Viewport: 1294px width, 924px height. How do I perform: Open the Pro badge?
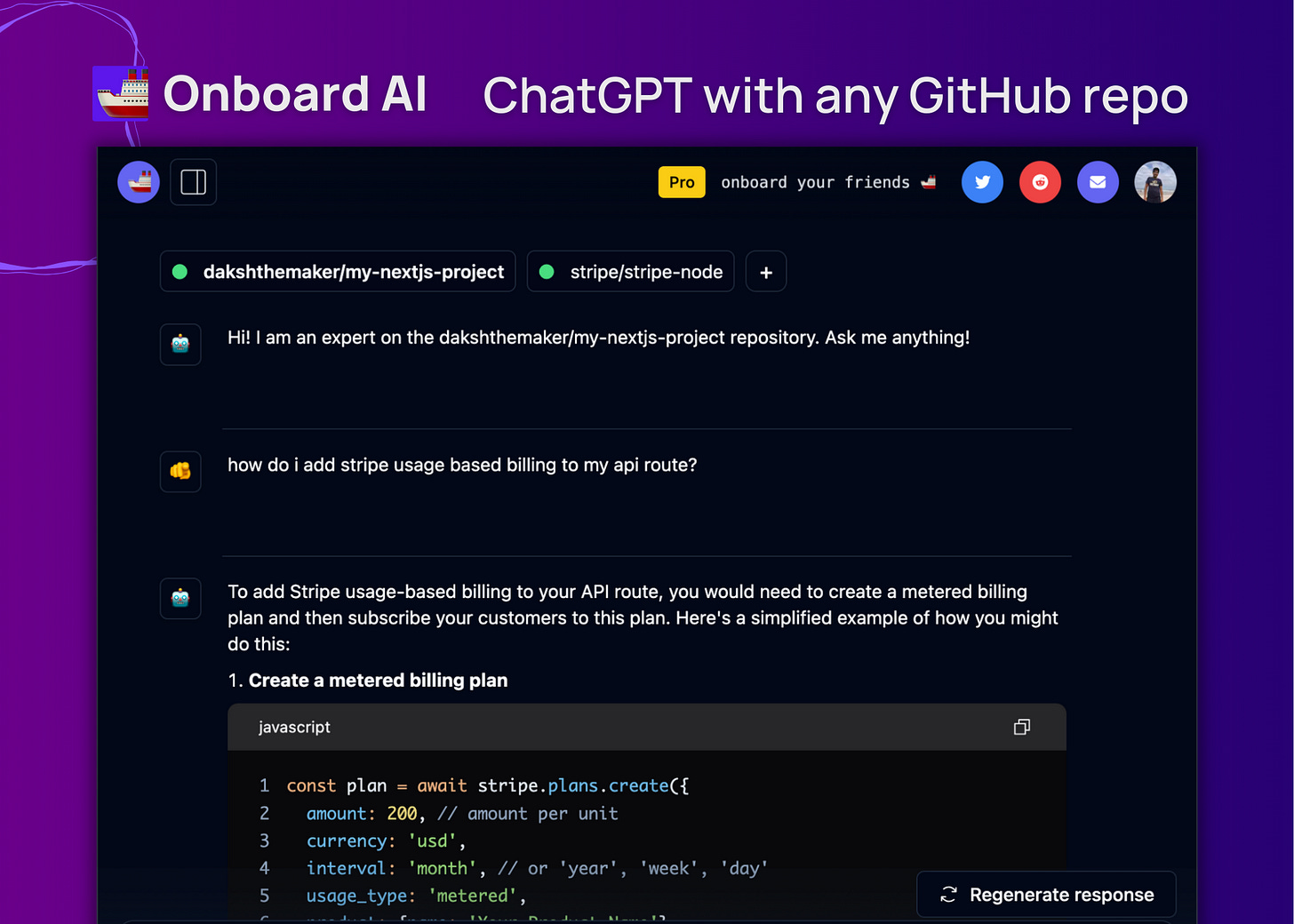click(682, 182)
